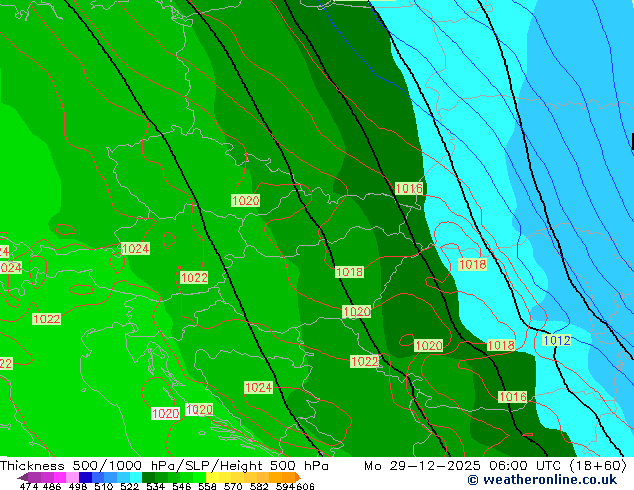The image size is (634, 490).
Task: Click the legend value 498
Action: click(x=78, y=486)
